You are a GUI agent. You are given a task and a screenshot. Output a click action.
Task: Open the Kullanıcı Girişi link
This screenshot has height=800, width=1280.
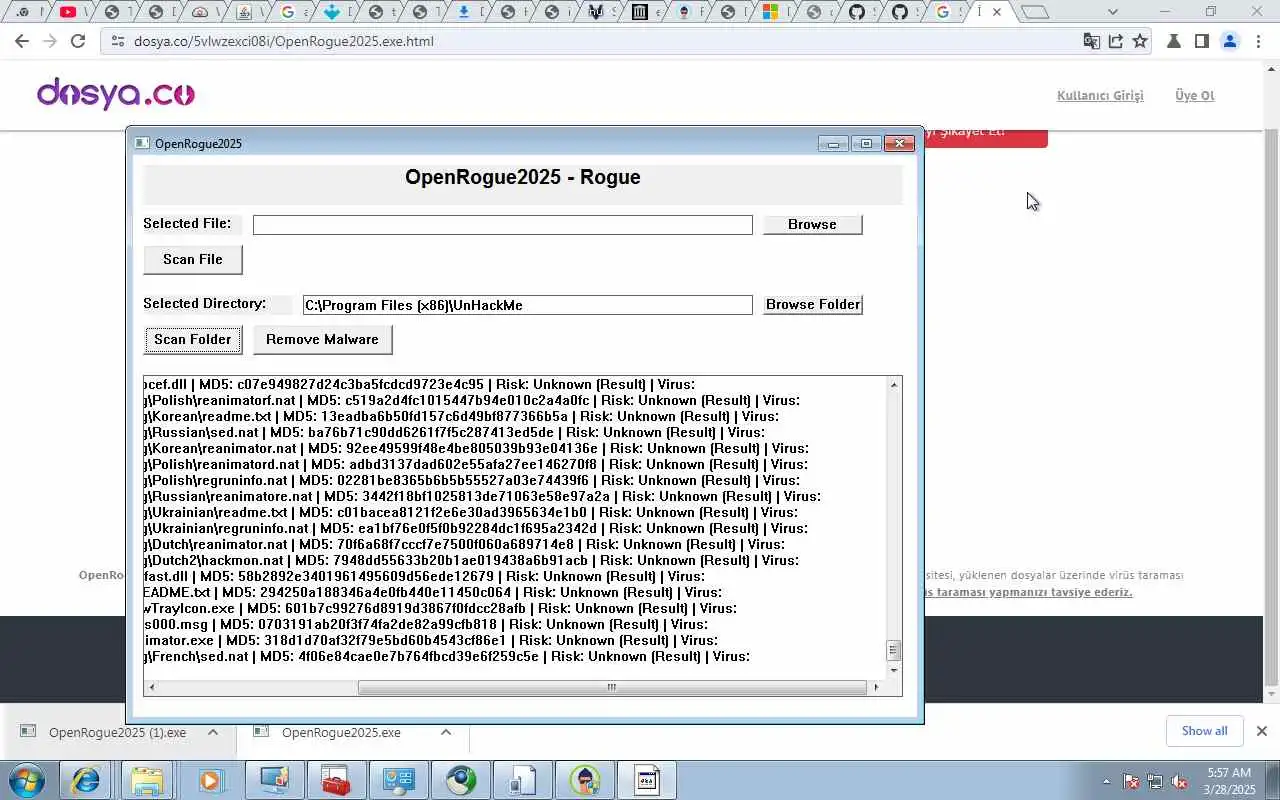pos(1100,96)
